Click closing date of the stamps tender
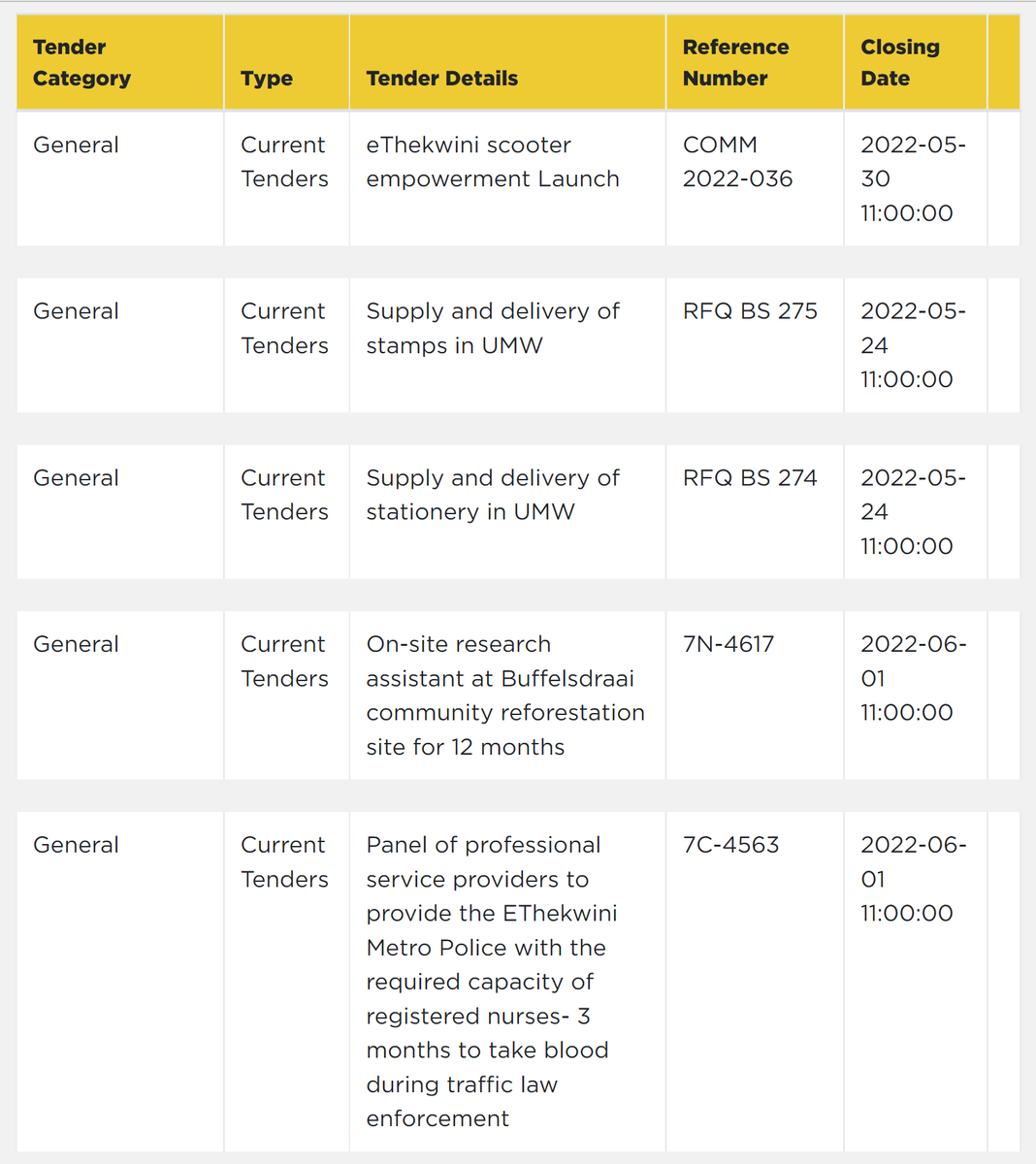The image size is (1036, 1164). (x=913, y=345)
